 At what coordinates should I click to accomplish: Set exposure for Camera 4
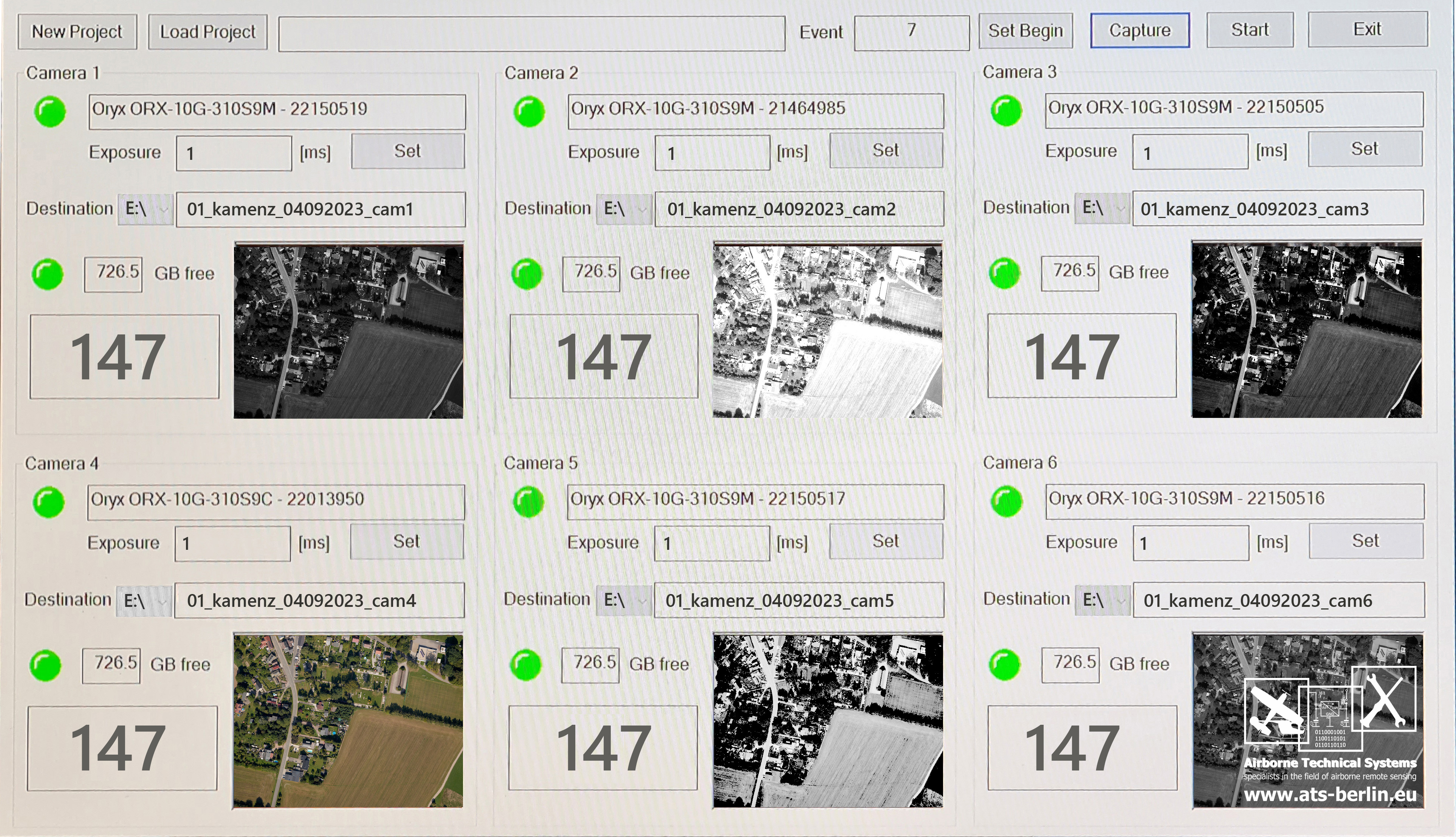[407, 541]
